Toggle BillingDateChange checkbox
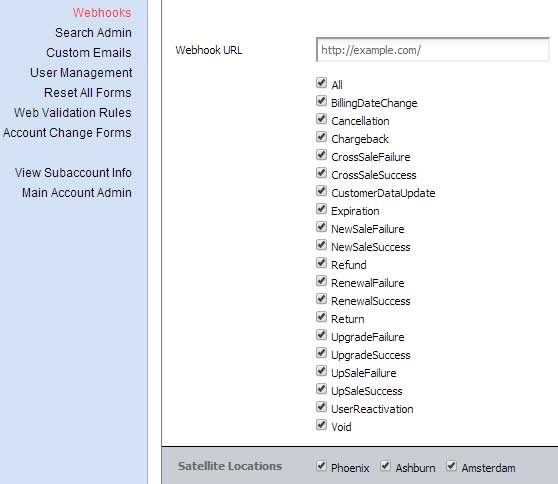The width and height of the screenshot is (558, 484). point(321,101)
